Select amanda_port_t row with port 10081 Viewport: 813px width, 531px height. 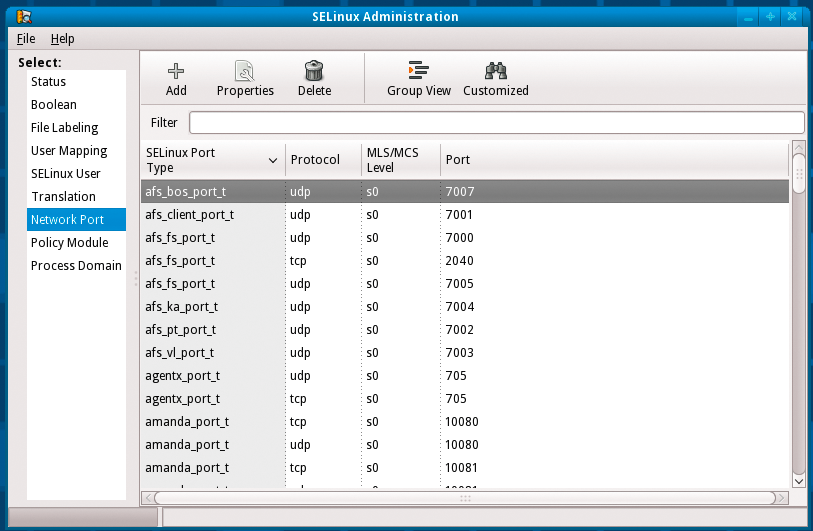465,467
